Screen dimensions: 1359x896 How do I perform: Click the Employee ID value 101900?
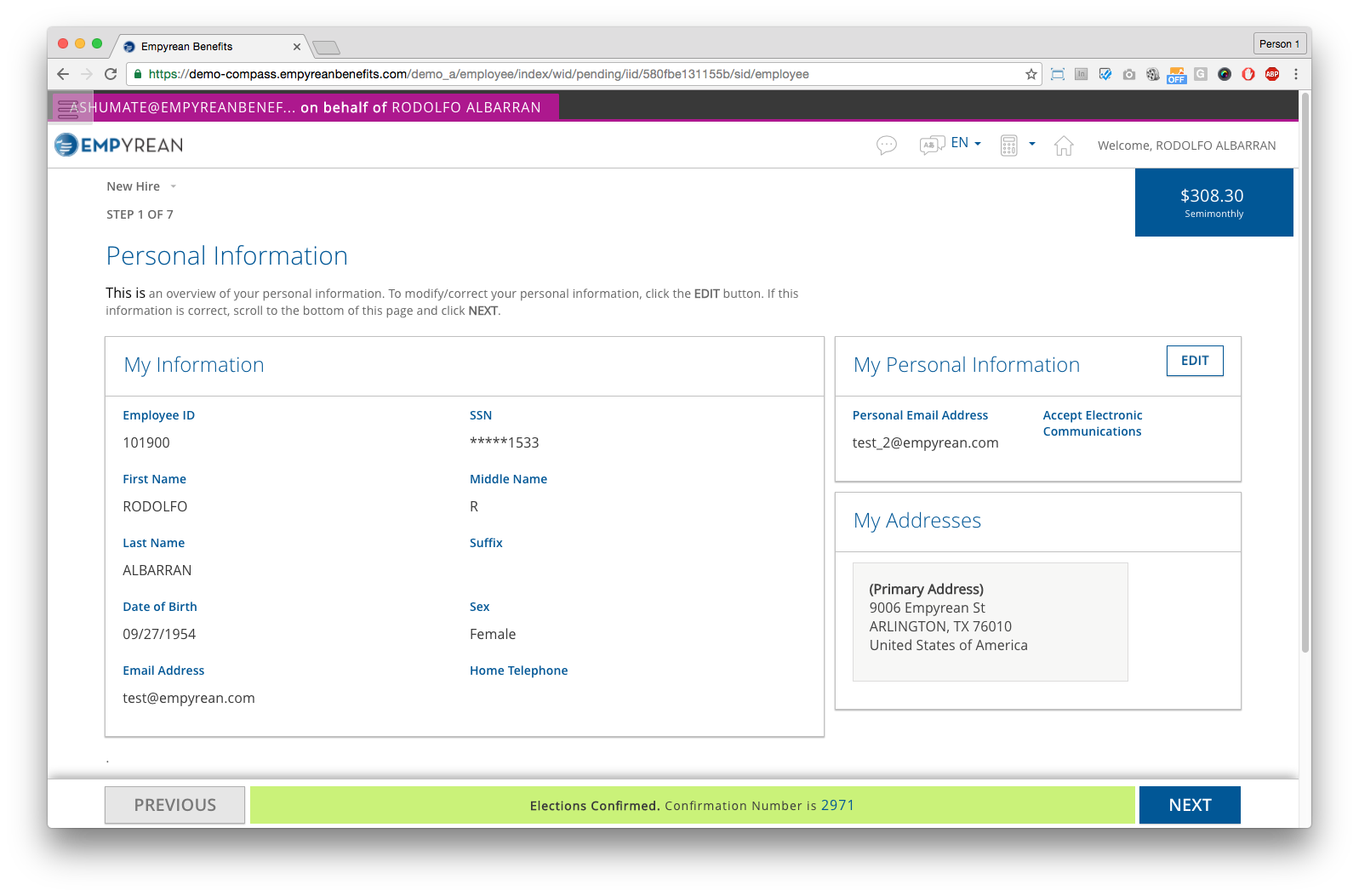click(146, 442)
